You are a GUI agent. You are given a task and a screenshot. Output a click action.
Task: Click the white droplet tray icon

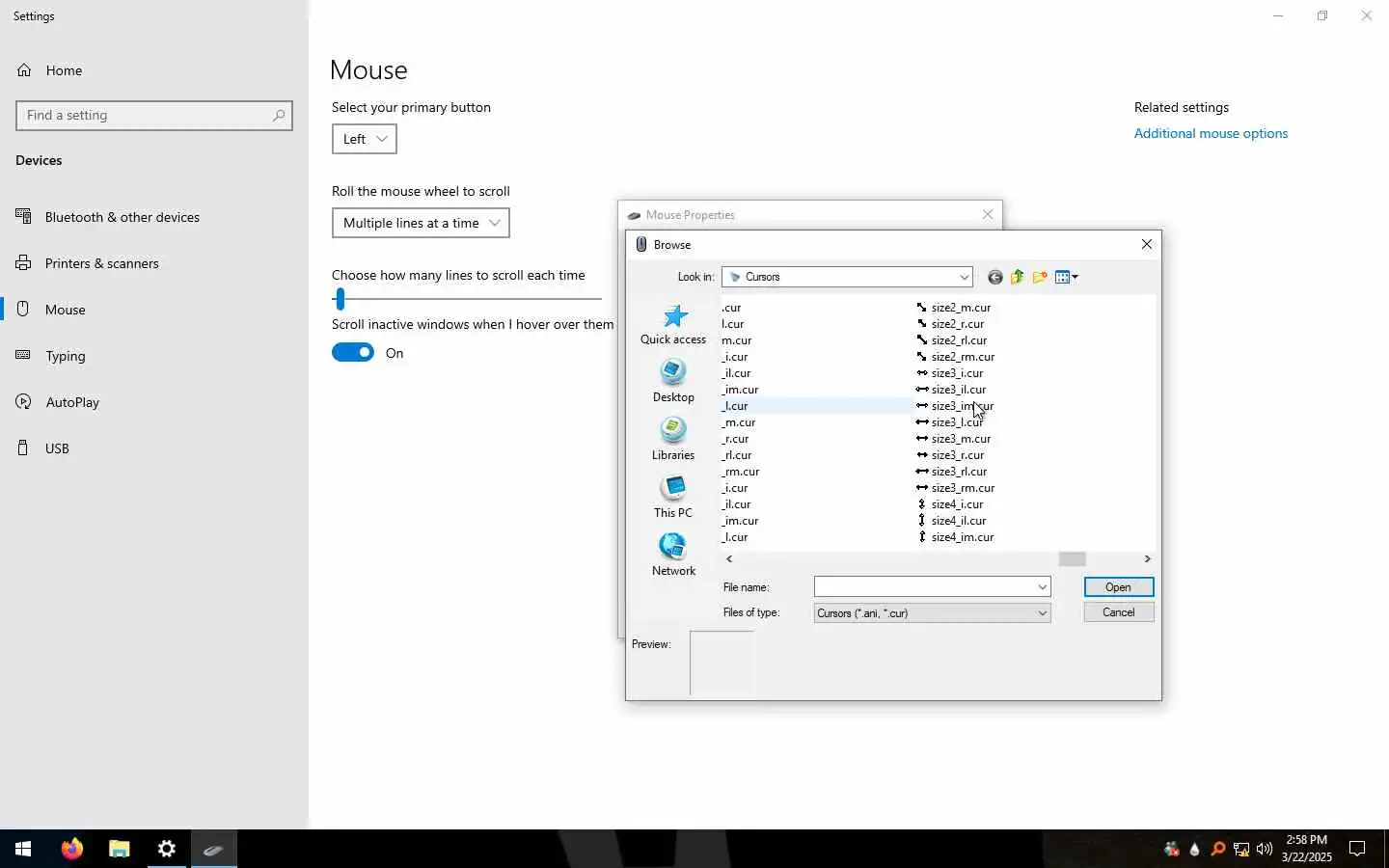(x=1195, y=850)
